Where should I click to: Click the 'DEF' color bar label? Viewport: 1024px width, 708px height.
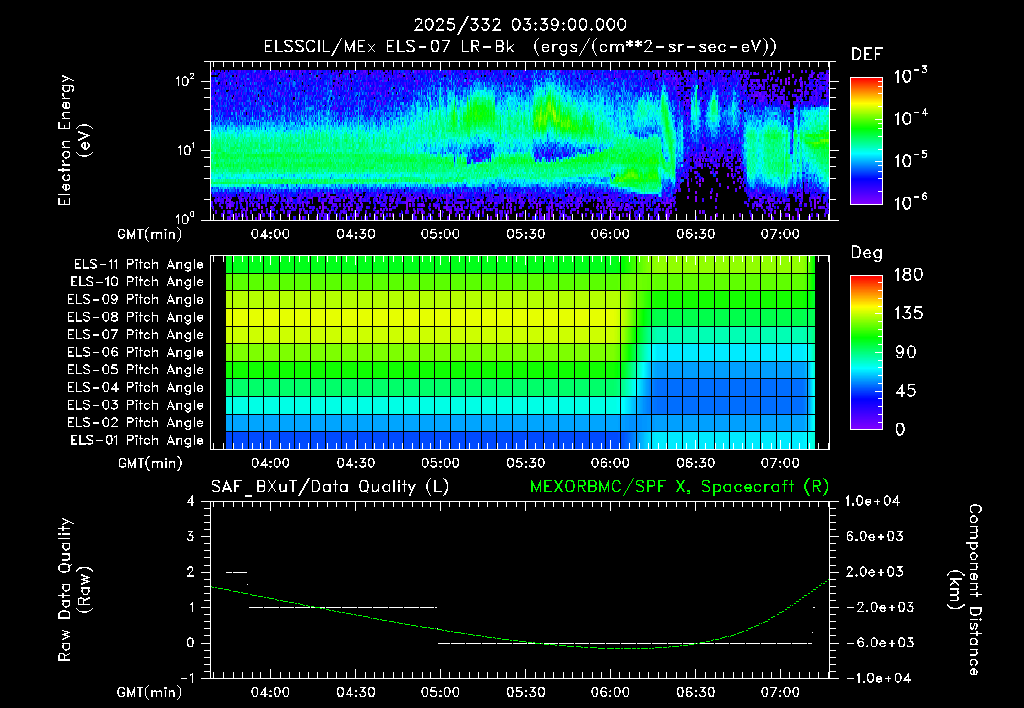coord(867,55)
